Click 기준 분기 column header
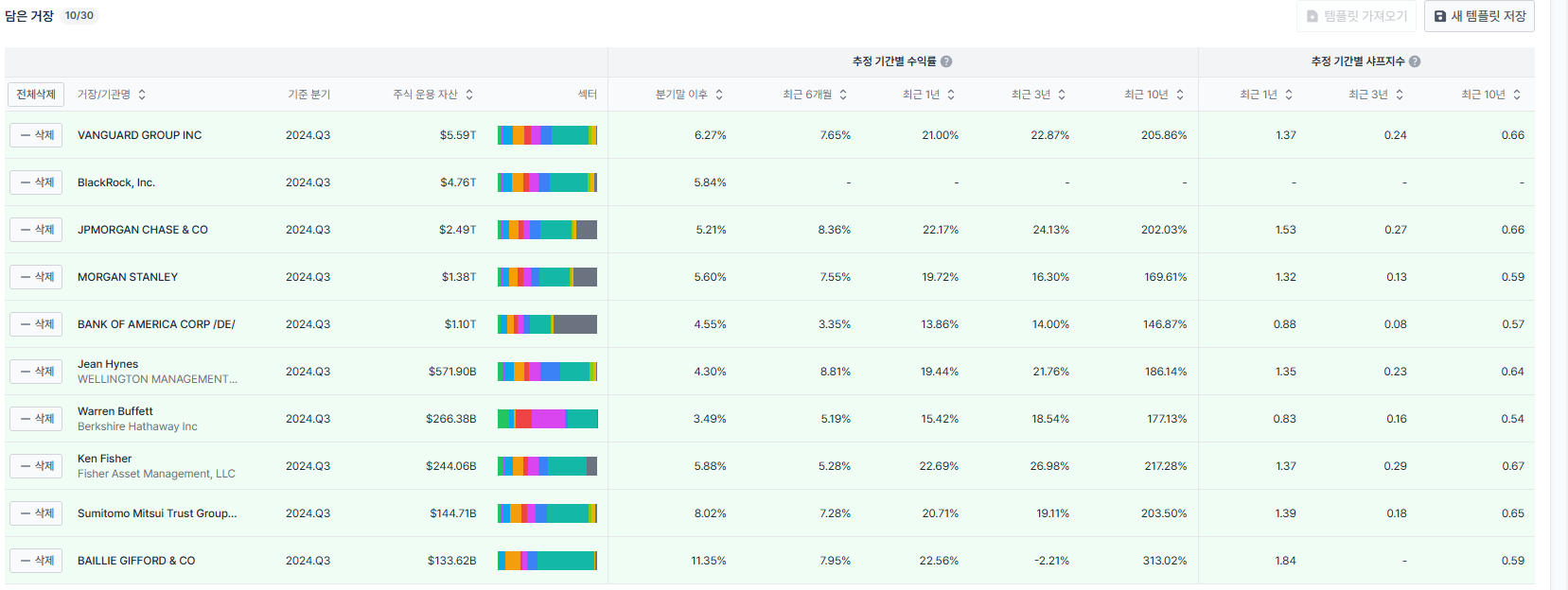Screen dimensions: 1568x590 coord(309,95)
